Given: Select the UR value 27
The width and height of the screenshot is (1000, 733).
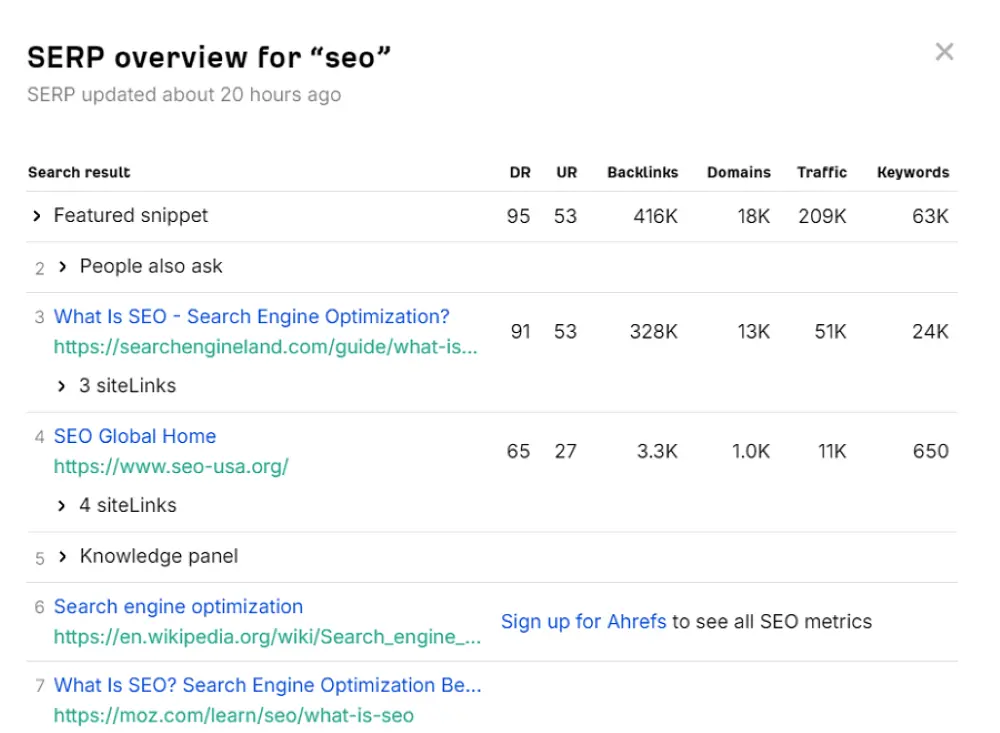Looking at the screenshot, I should click(565, 452).
